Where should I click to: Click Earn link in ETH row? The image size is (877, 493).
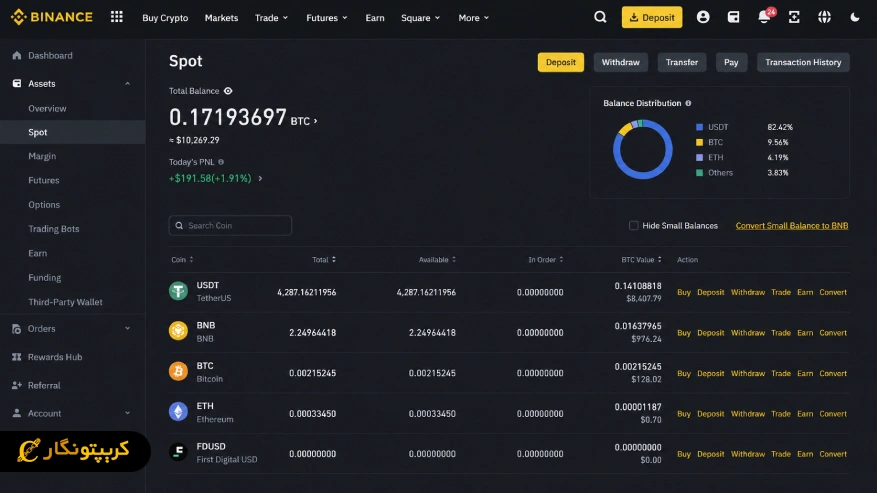coord(805,414)
